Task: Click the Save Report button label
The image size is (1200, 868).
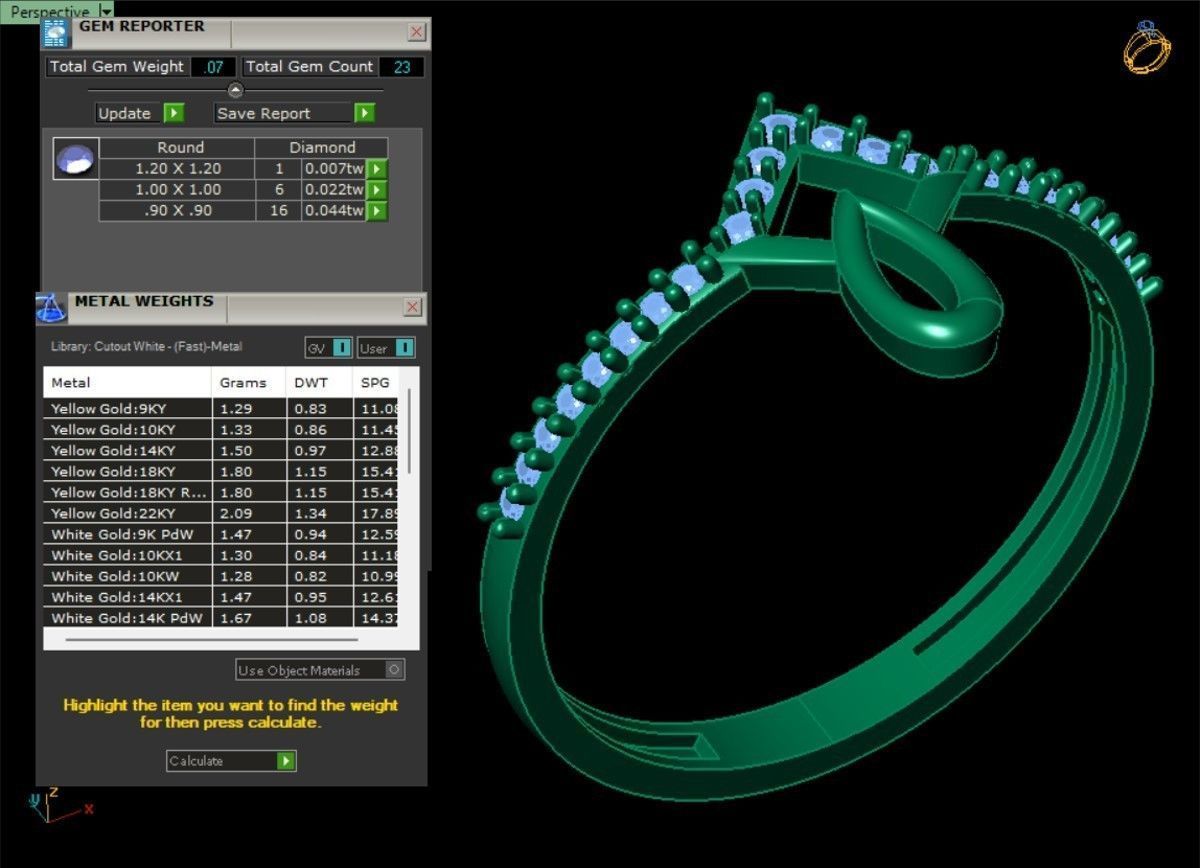Action: coord(264,113)
